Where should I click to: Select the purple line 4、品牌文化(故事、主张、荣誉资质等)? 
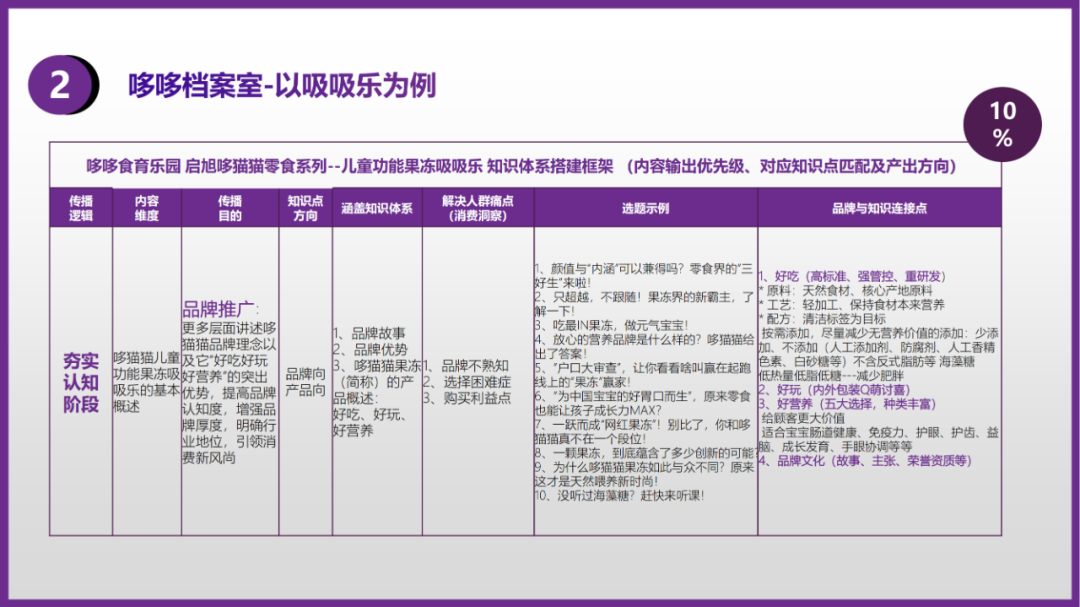865,460
